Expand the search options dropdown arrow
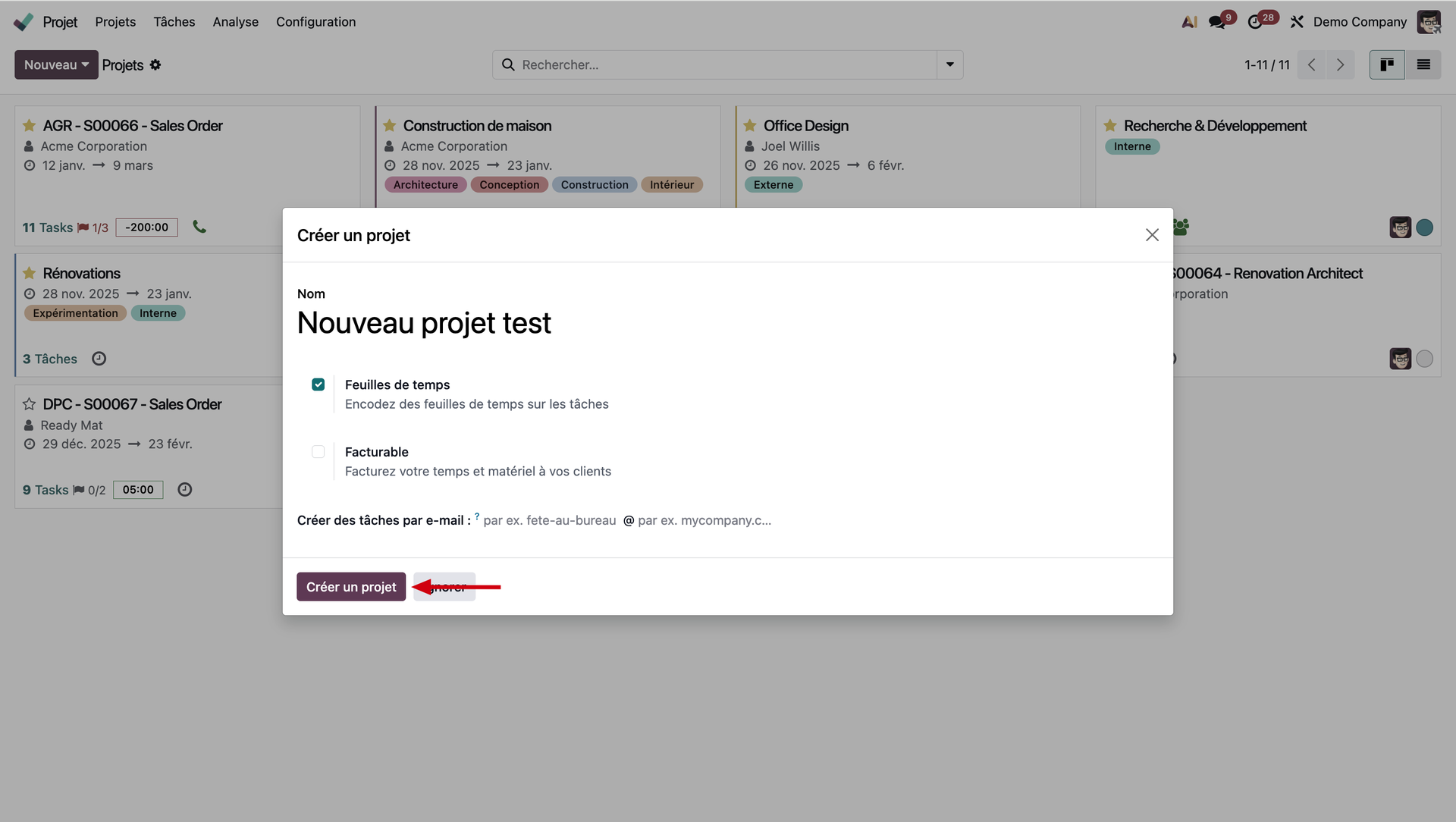The width and height of the screenshot is (1456, 822). pos(949,65)
